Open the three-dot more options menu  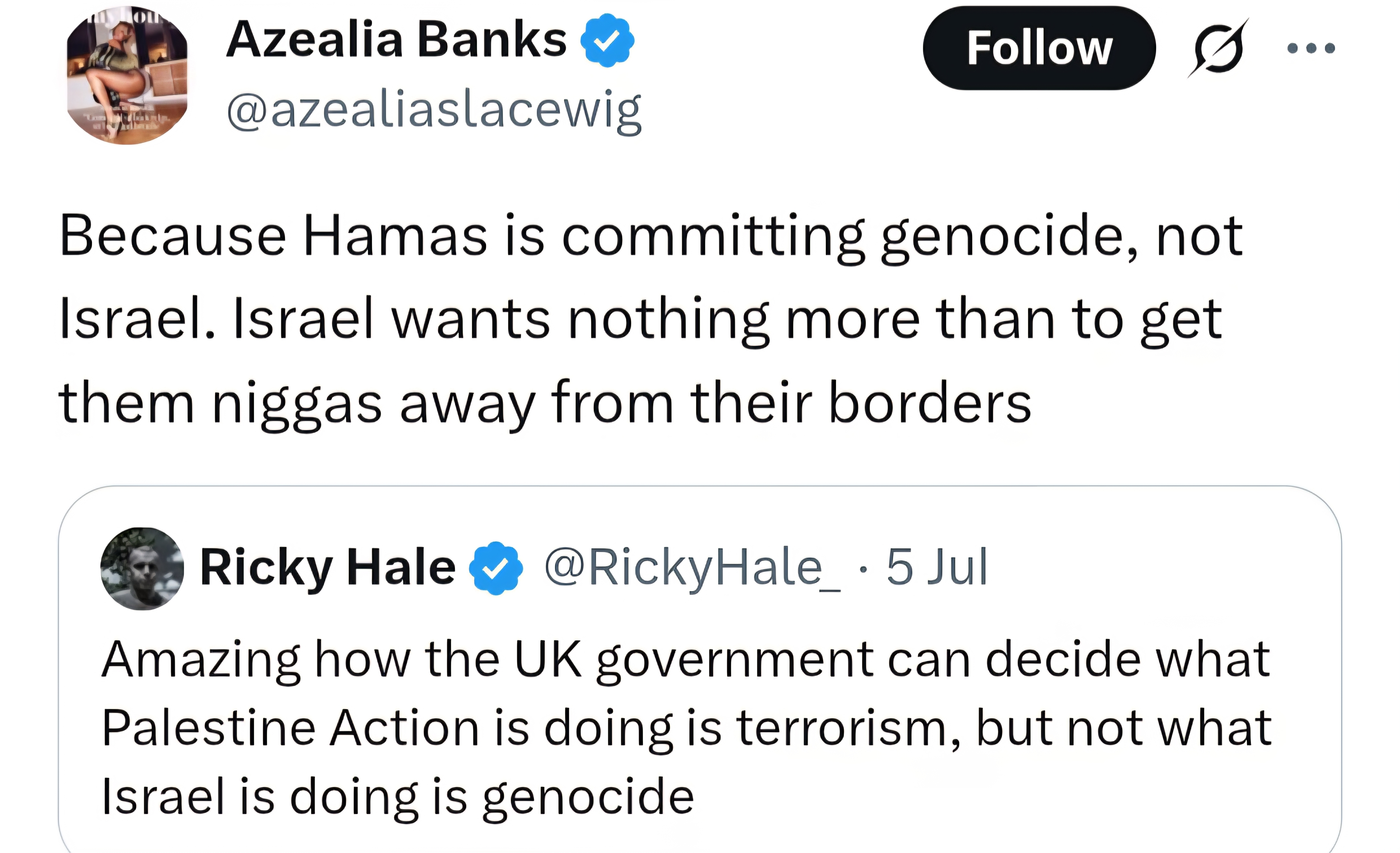click(1311, 48)
